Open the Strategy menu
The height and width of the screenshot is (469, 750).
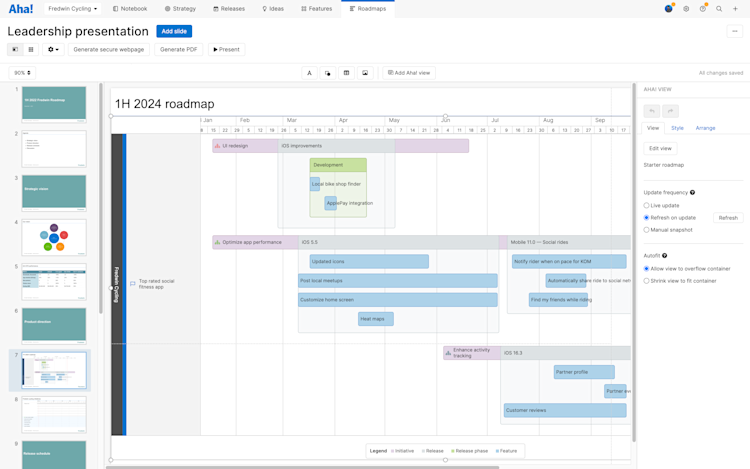click(x=180, y=9)
